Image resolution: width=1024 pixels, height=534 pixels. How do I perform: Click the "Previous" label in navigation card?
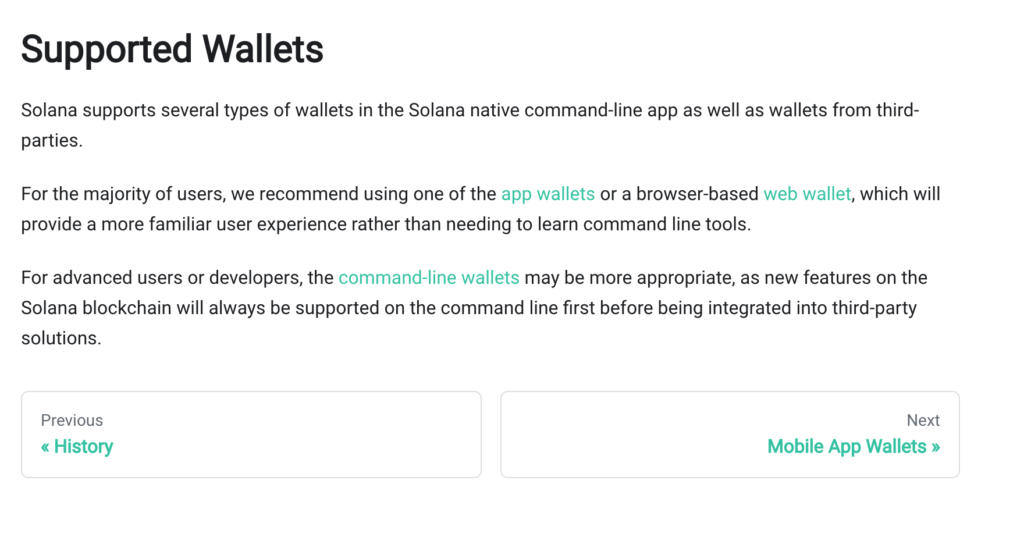72,420
